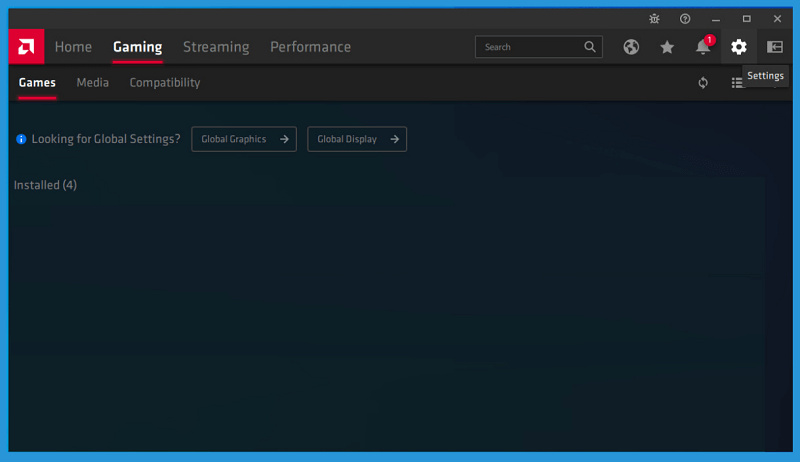800x462 pixels.
Task: Open the web browser globe icon
Action: click(x=631, y=47)
